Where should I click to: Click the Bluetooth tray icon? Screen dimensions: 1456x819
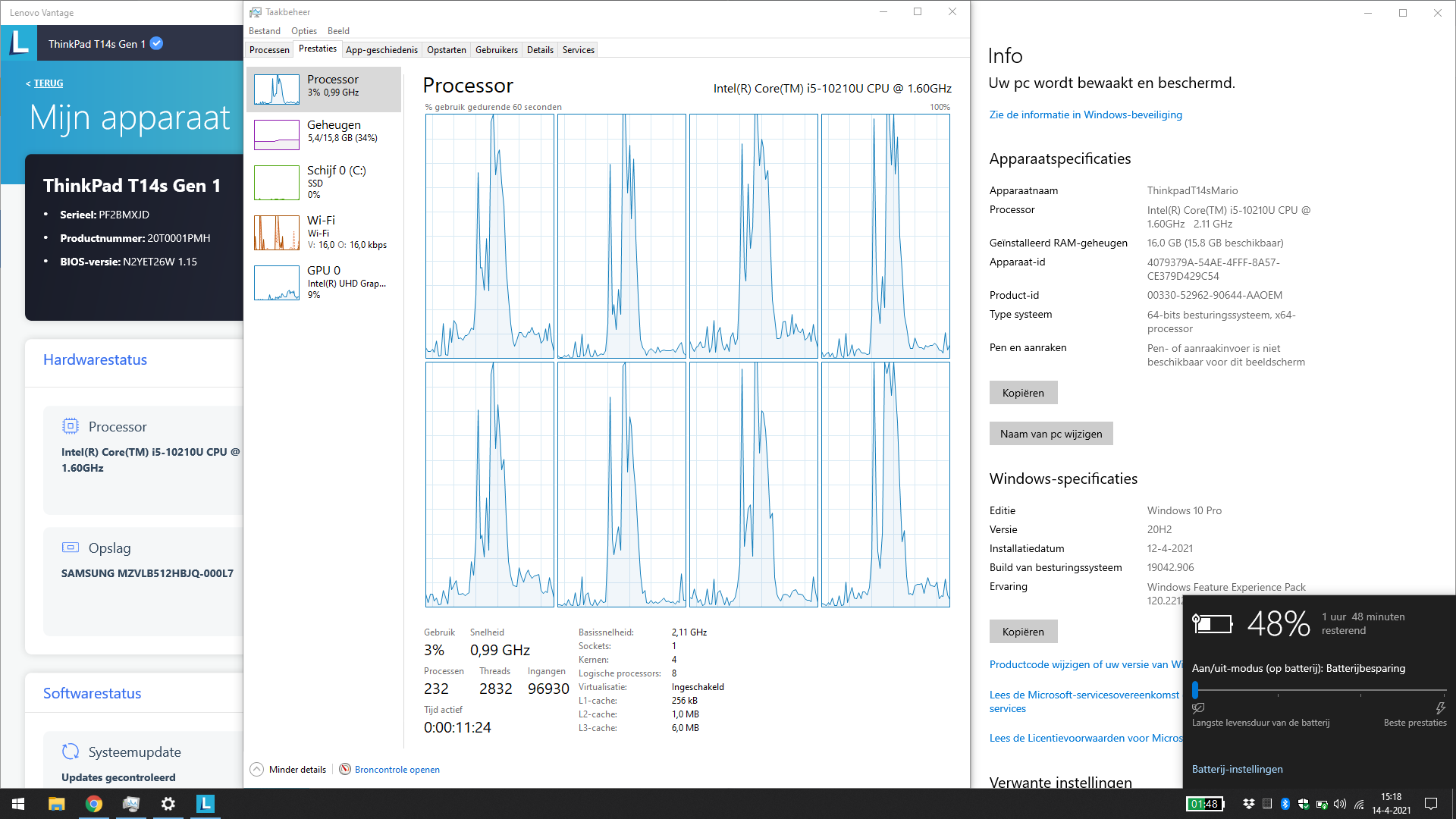(1285, 804)
